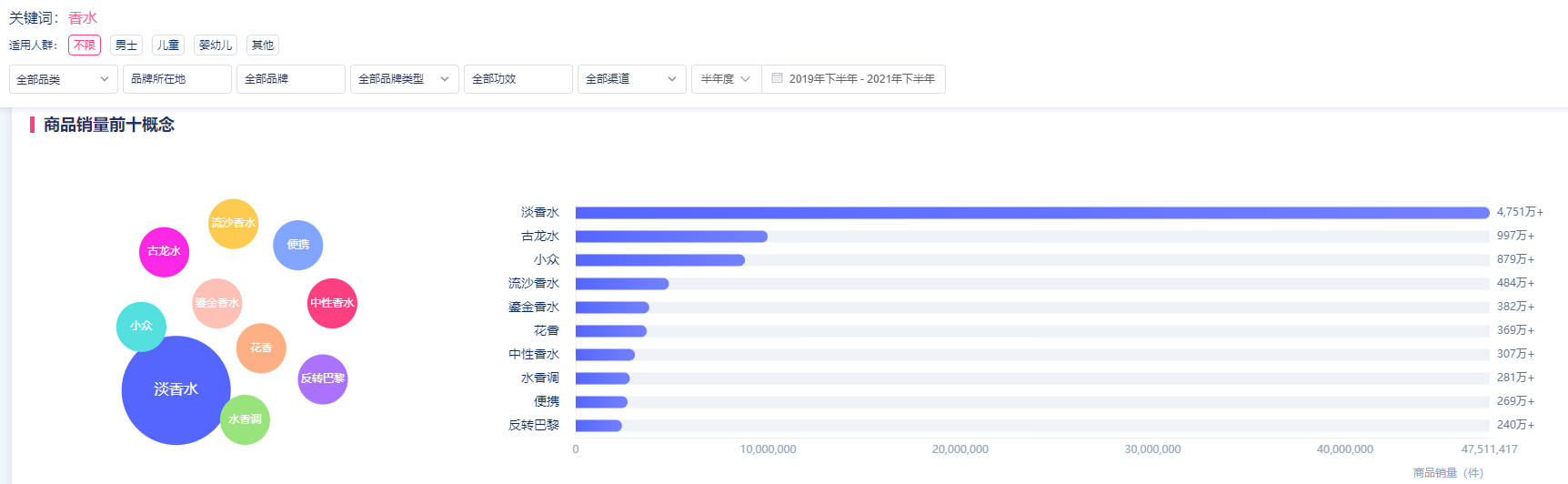Viewport: 1568px width, 484px height.
Task: Choose the 婴幼儿 audience option
Action: click(x=216, y=45)
